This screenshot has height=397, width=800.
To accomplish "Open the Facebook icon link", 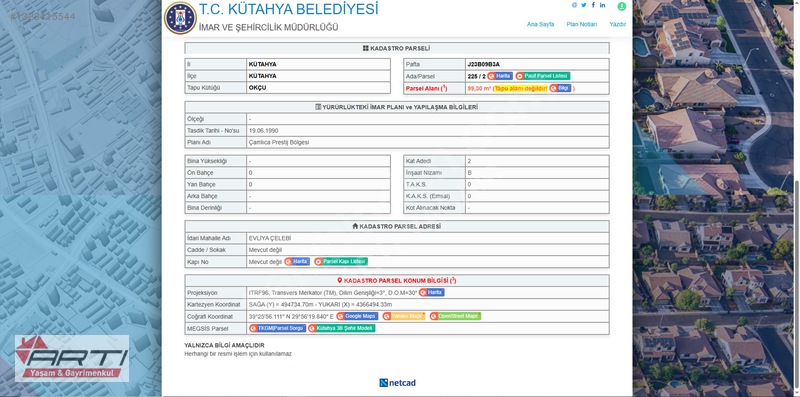I will [593, 5].
